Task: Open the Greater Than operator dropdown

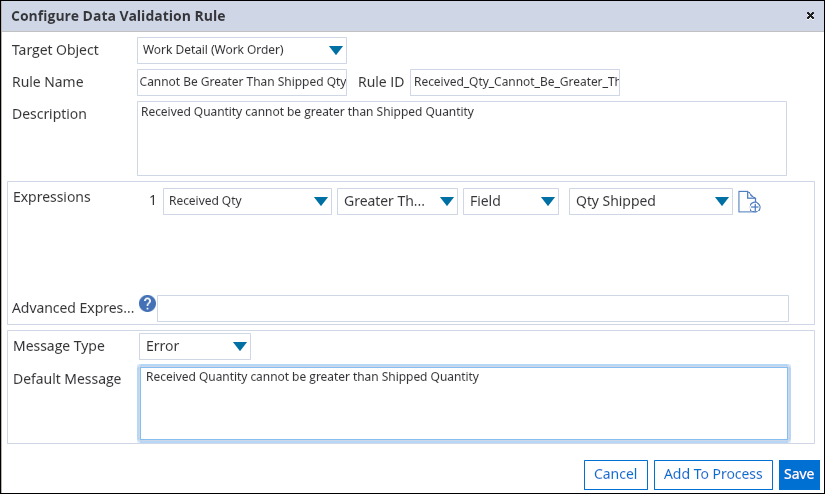Action: pos(397,201)
